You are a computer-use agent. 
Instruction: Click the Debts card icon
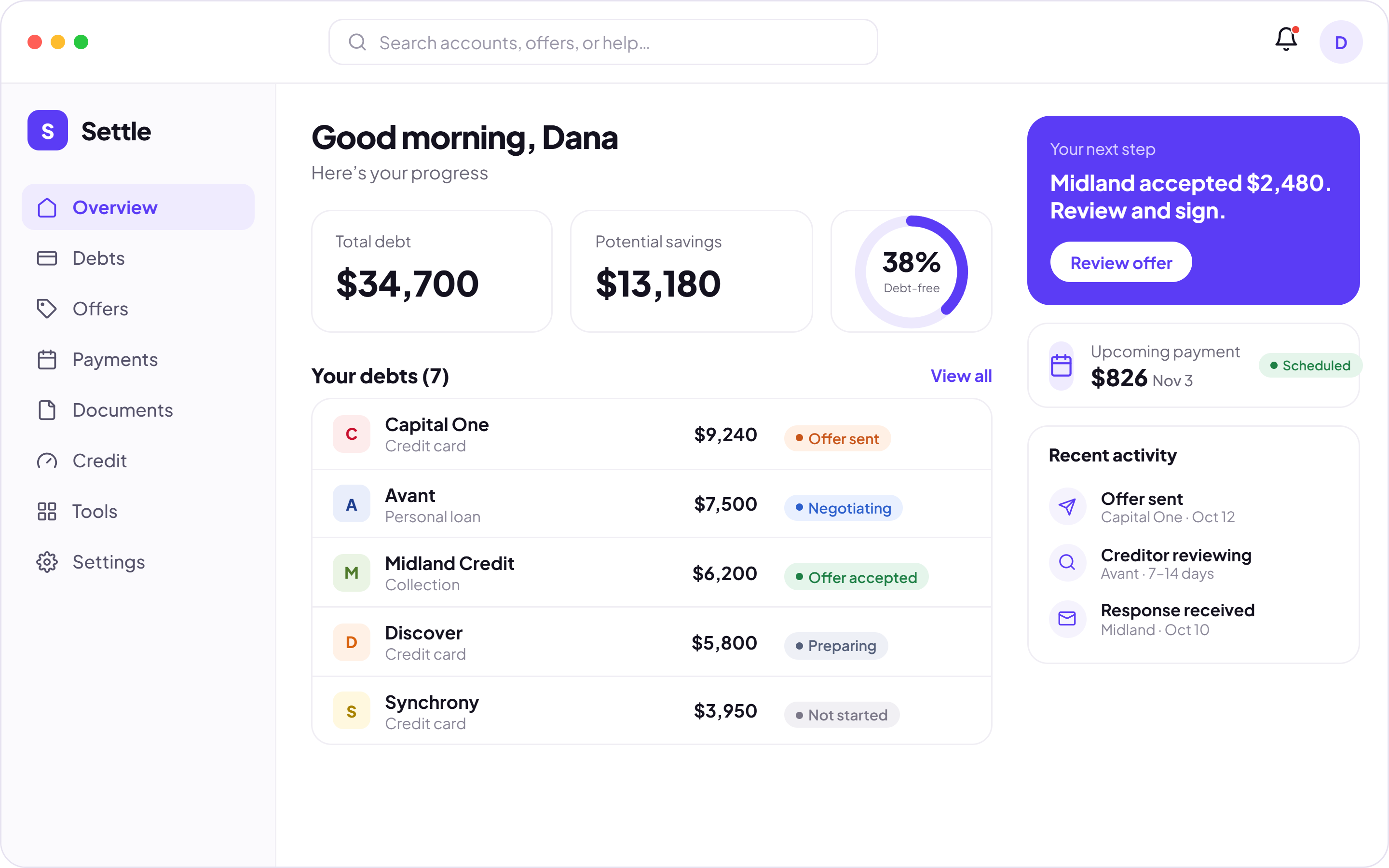pos(47,258)
